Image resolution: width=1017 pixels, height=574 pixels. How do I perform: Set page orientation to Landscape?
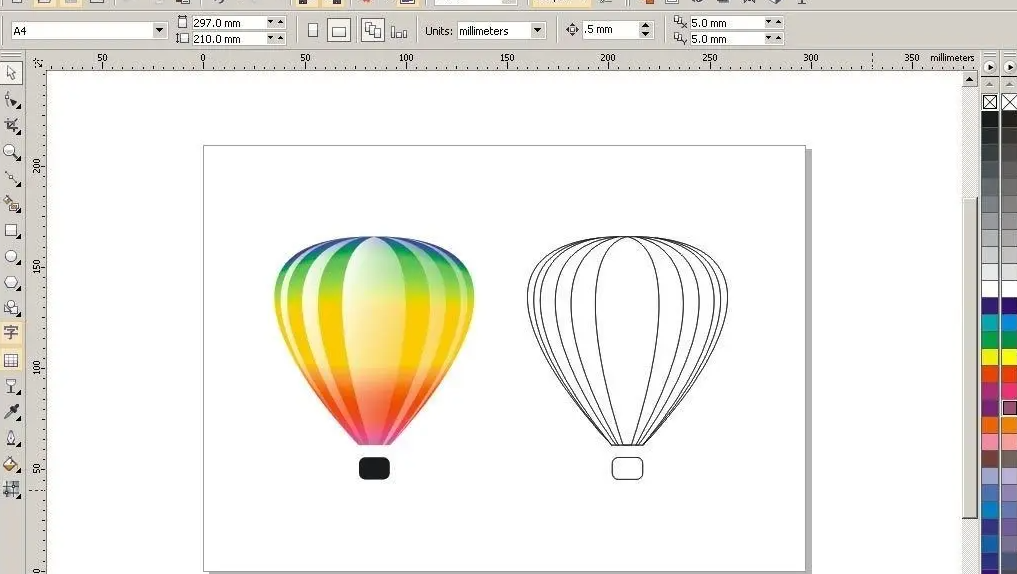coord(339,30)
